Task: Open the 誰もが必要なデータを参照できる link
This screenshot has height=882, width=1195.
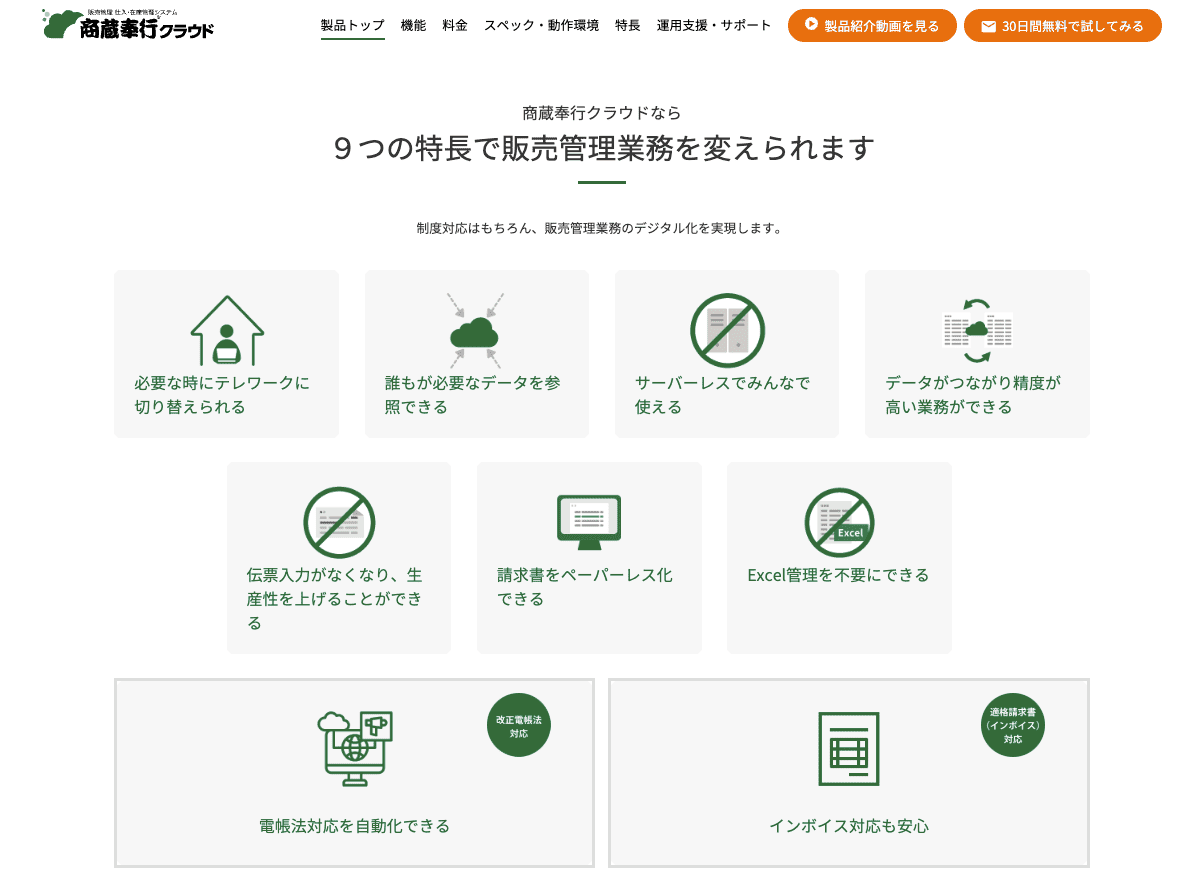Action: (477, 354)
